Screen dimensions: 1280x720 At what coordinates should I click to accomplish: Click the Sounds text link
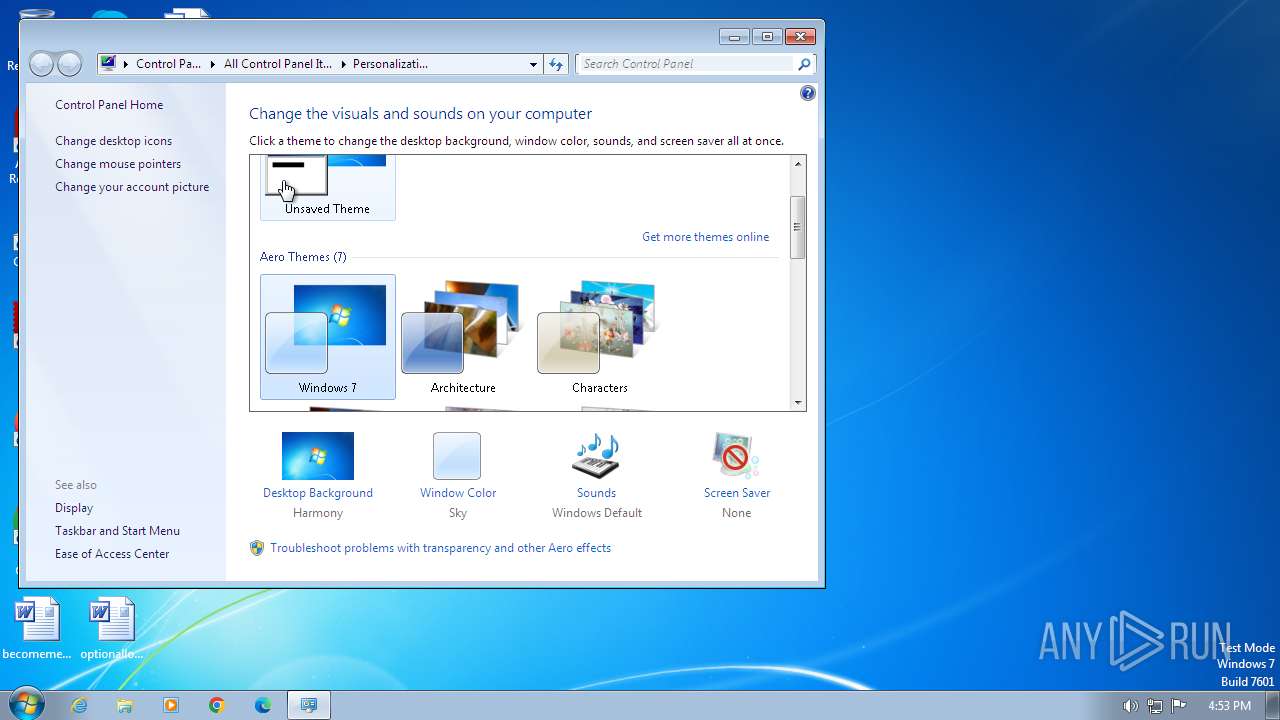pos(596,493)
